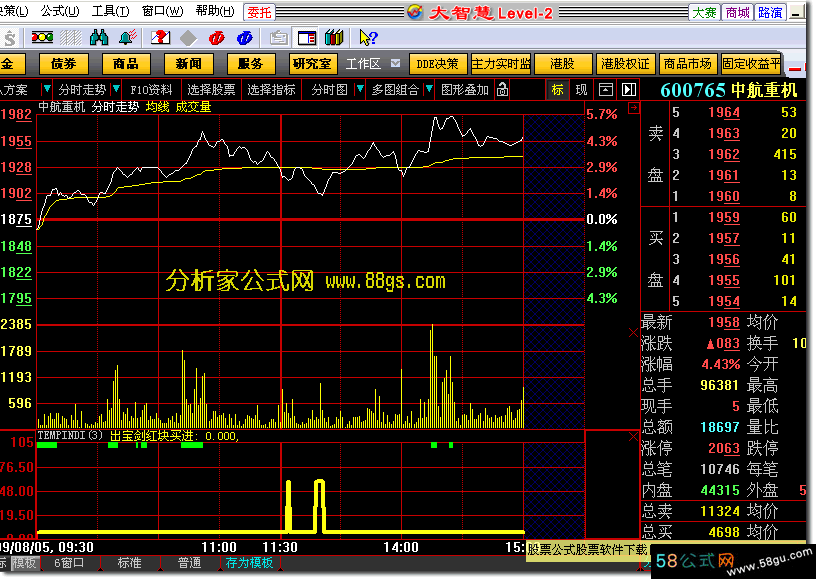Click the stock title 600765 中航重机

(729, 90)
